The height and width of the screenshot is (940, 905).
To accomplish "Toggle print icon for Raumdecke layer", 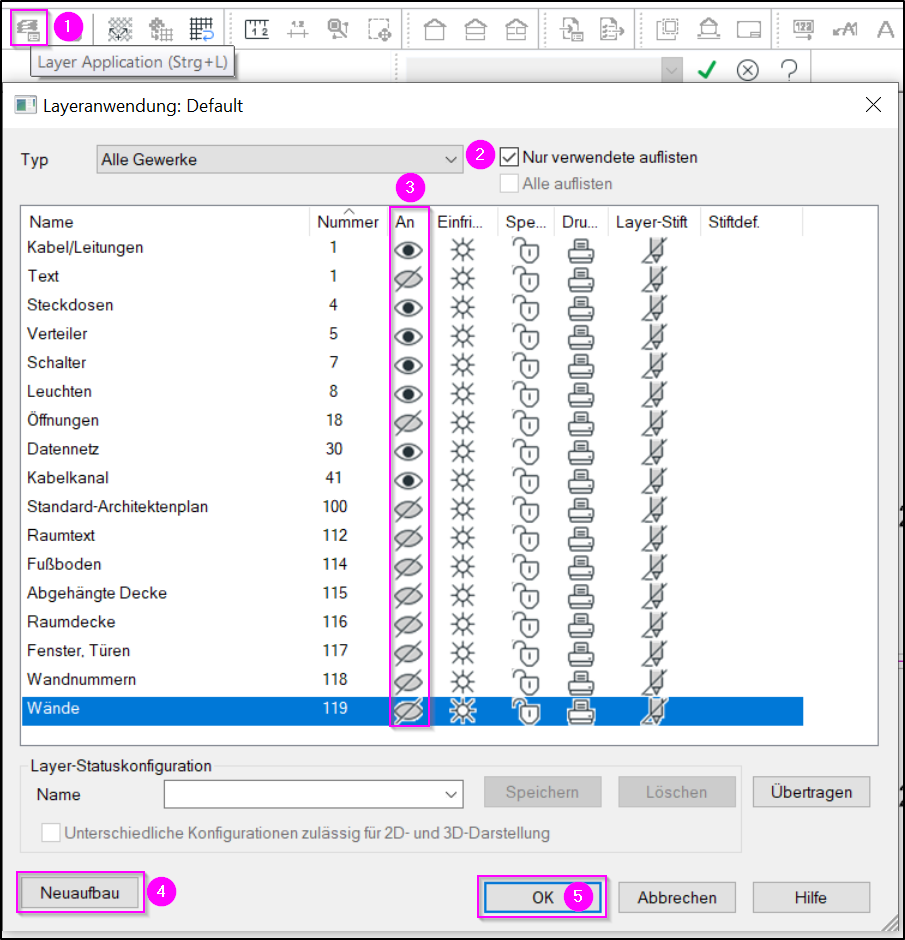I will coord(581,624).
